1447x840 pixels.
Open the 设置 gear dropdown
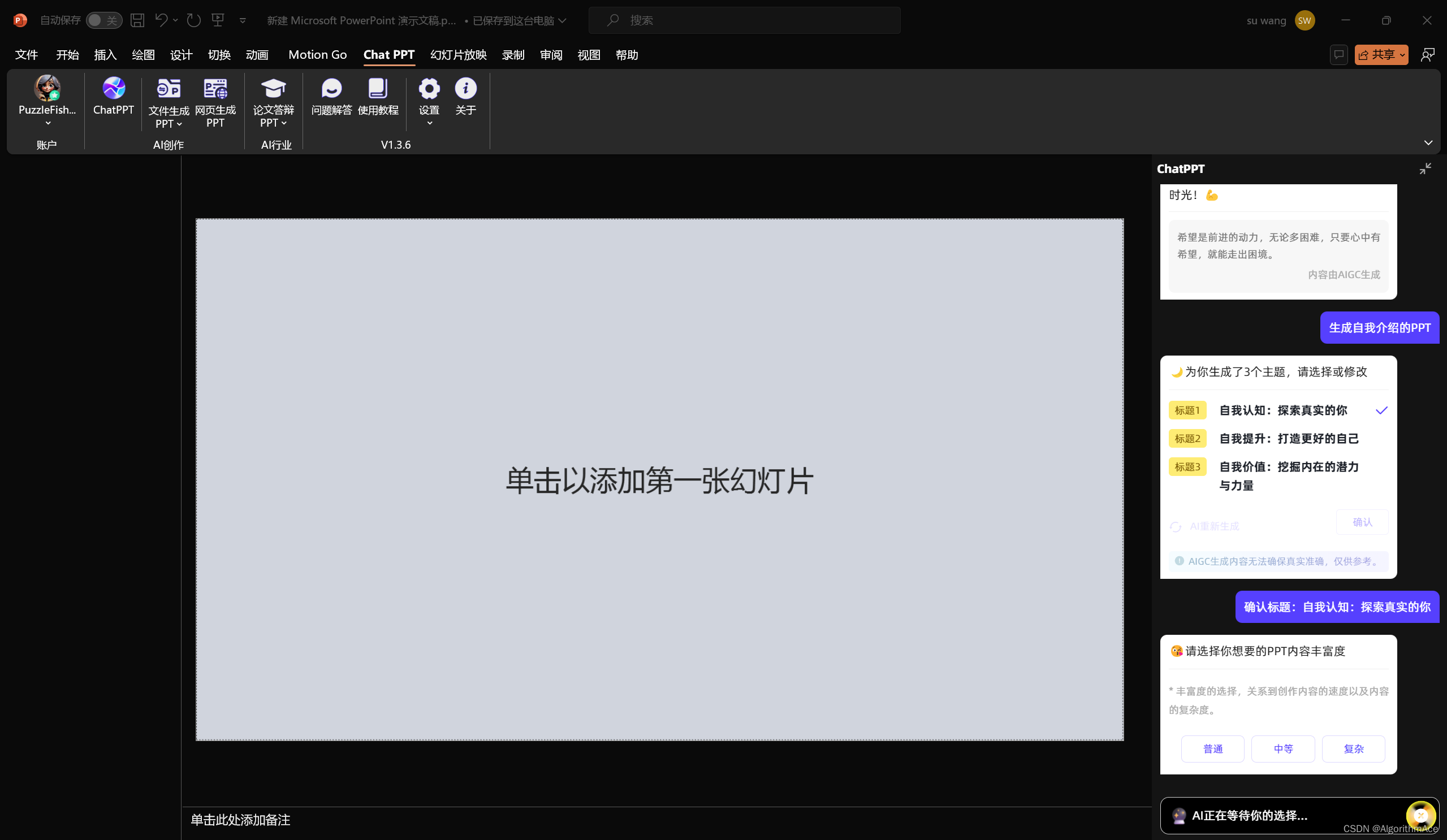click(x=429, y=123)
